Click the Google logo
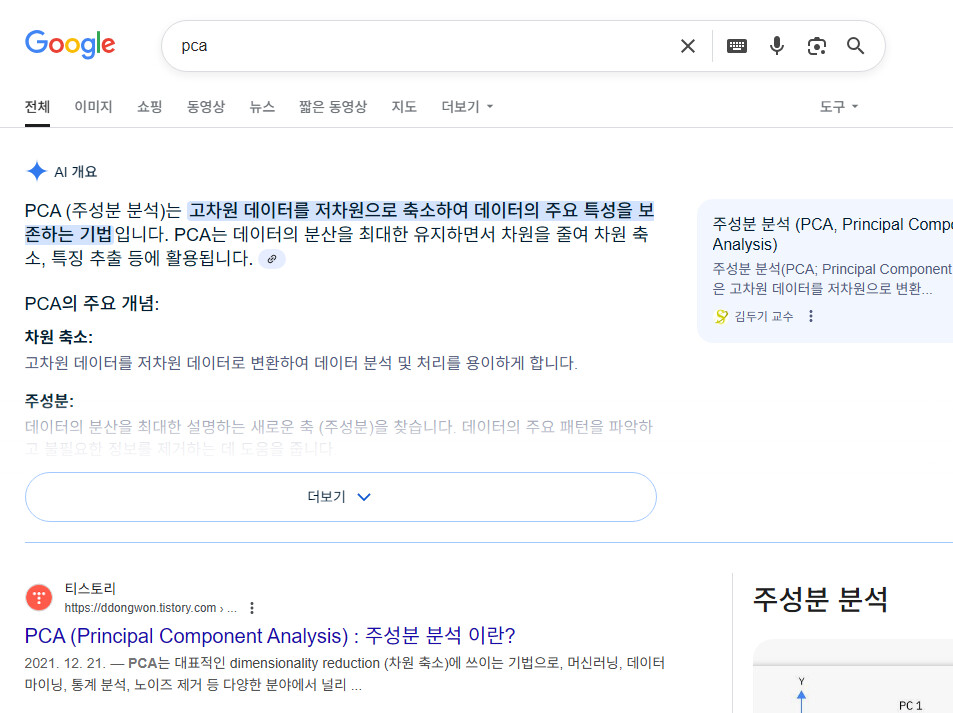This screenshot has height=713, width=953. point(70,44)
